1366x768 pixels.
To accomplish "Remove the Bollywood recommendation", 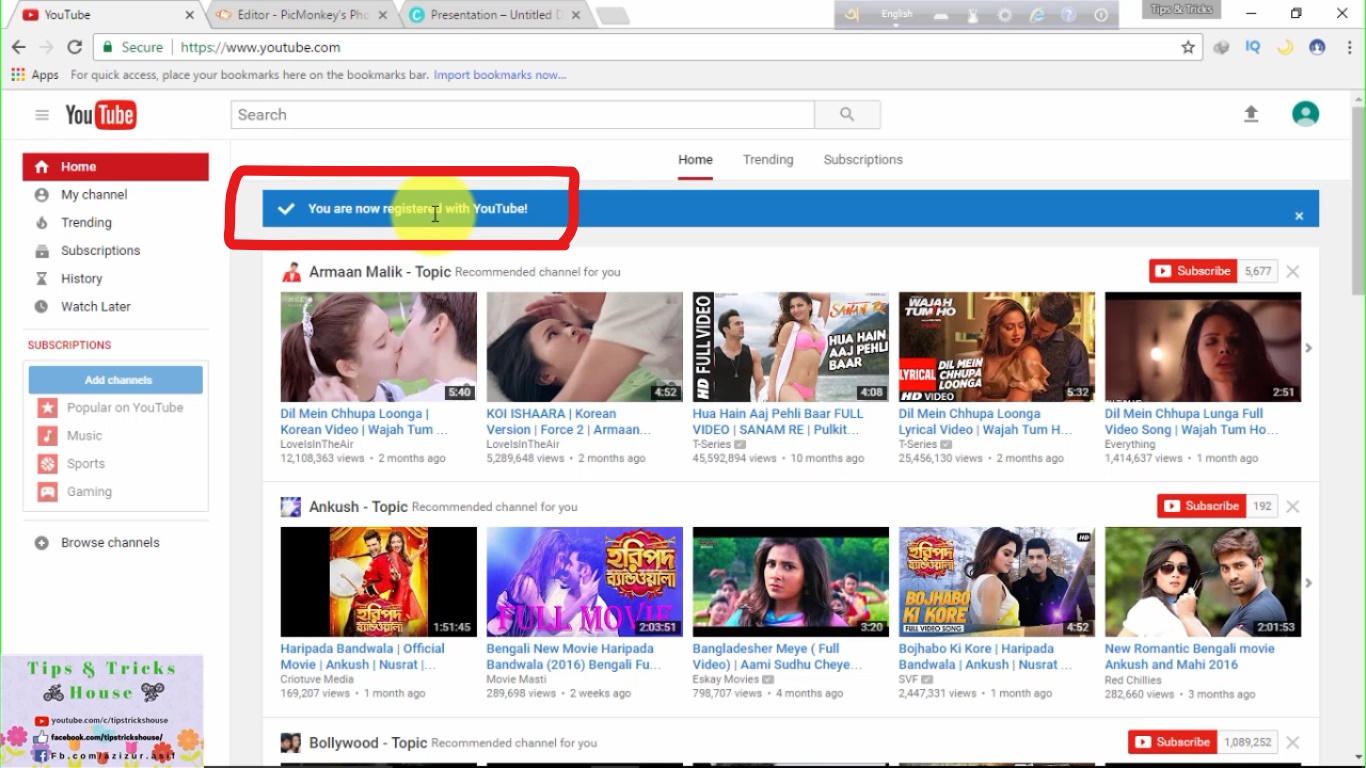I will point(1293,742).
